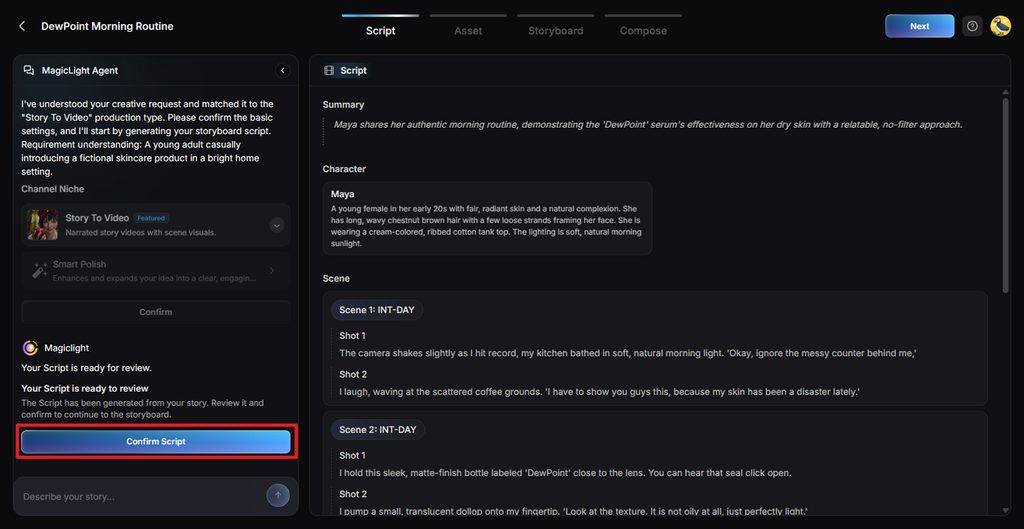Image resolution: width=1024 pixels, height=529 pixels.
Task: Click the MagicLight Agent chat icon
Action: pyautogui.click(x=29, y=71)
